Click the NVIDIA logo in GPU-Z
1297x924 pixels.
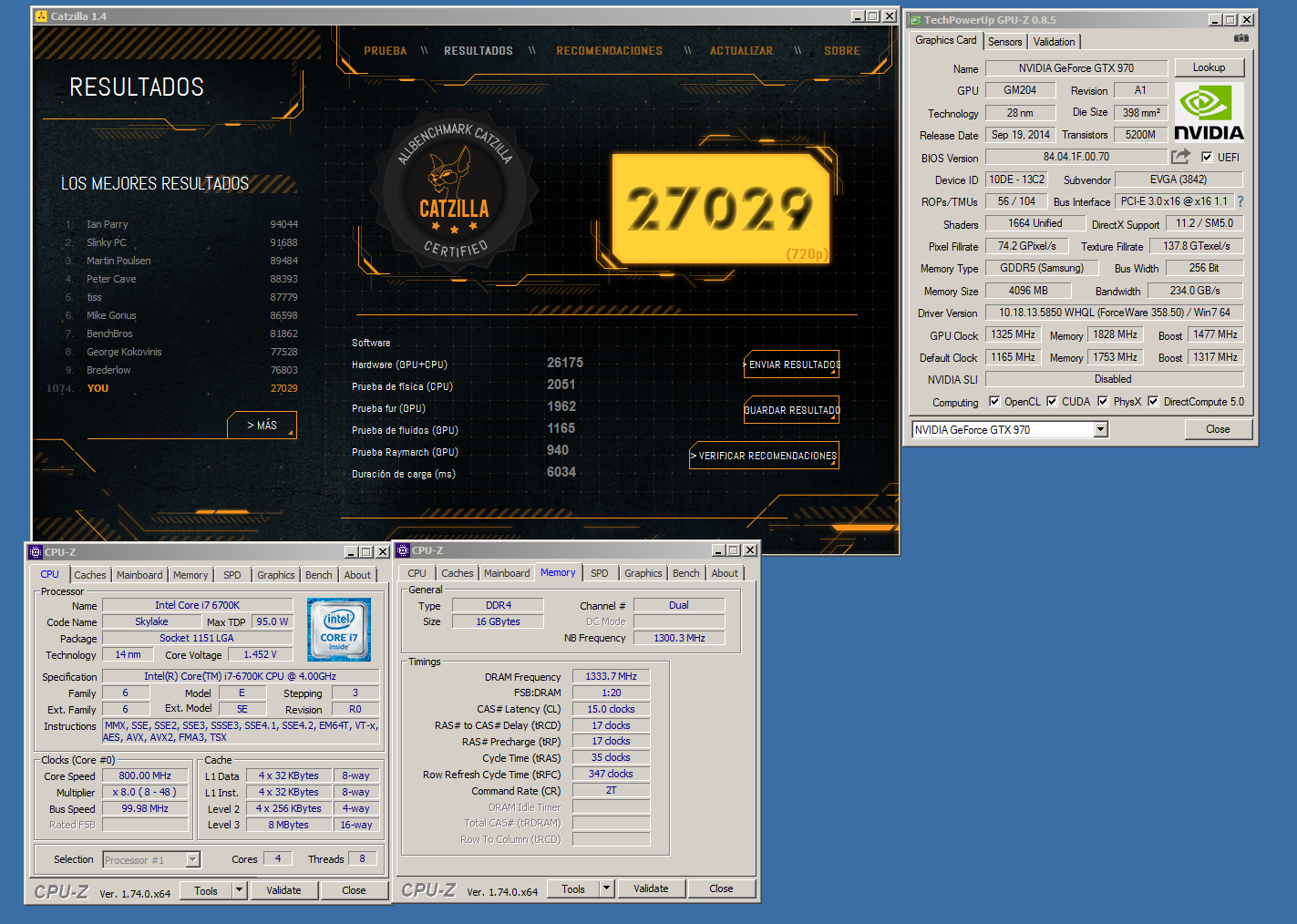[1209, 112]
